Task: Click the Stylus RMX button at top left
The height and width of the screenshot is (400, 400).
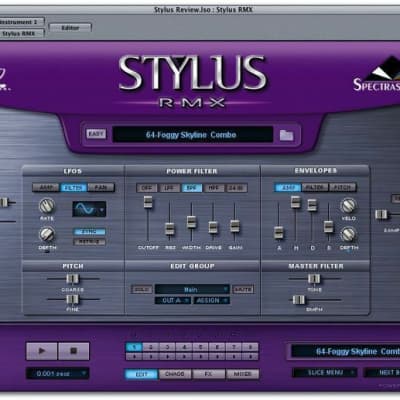Action: [21, 33]
